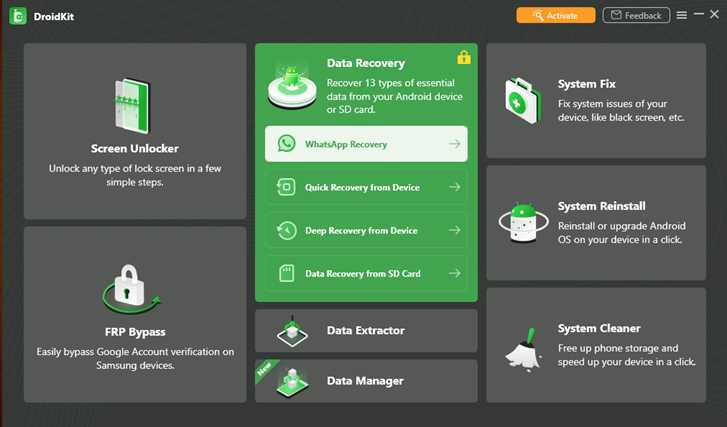Screen dimensions: 727x427
Task: Click the arrow on WhatsApp Recovery row
Action: [454, 144]
